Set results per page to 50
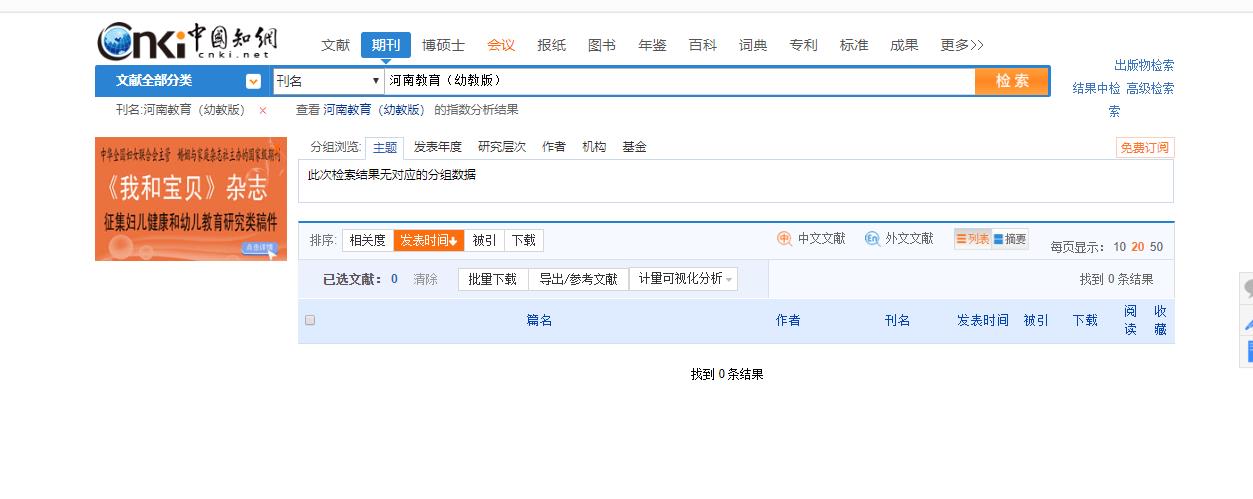Image resolution: width=1253 pixels, height=499 pixels. (x=1156, y=247)
